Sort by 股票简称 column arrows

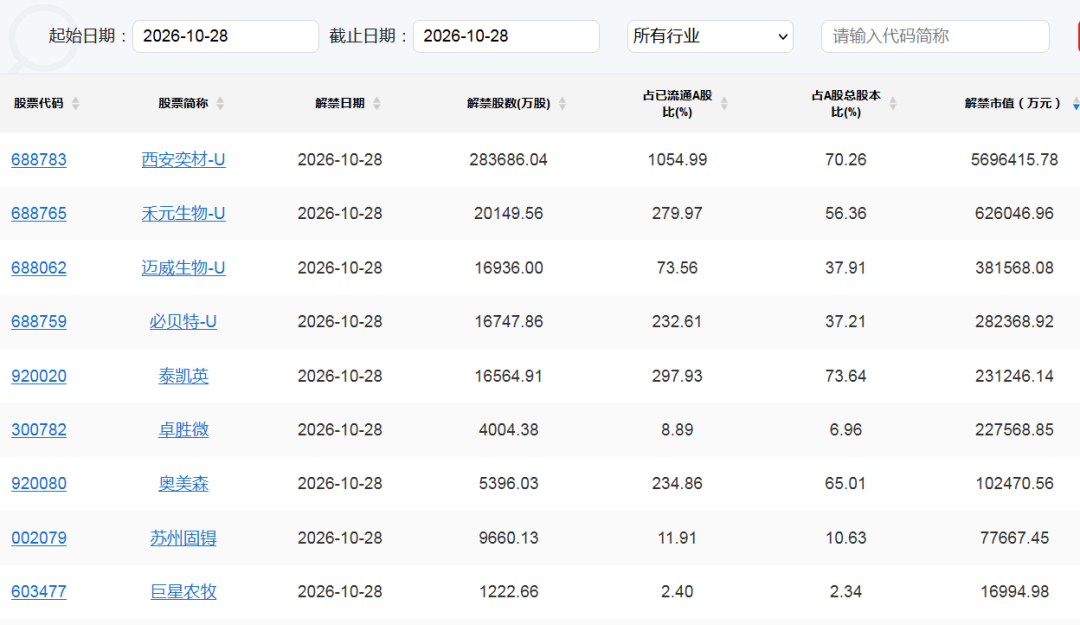(x=220, y=103)
